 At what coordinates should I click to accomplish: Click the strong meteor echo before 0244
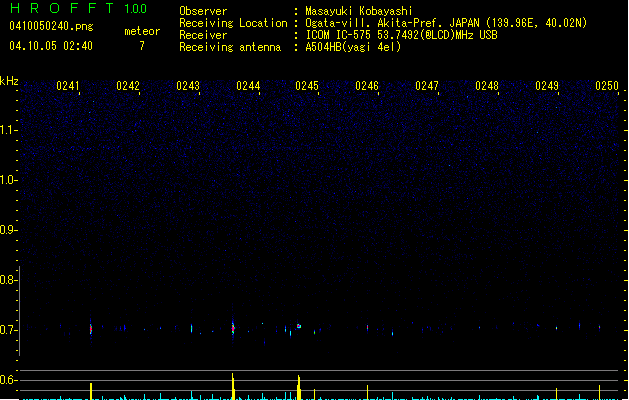233,328
